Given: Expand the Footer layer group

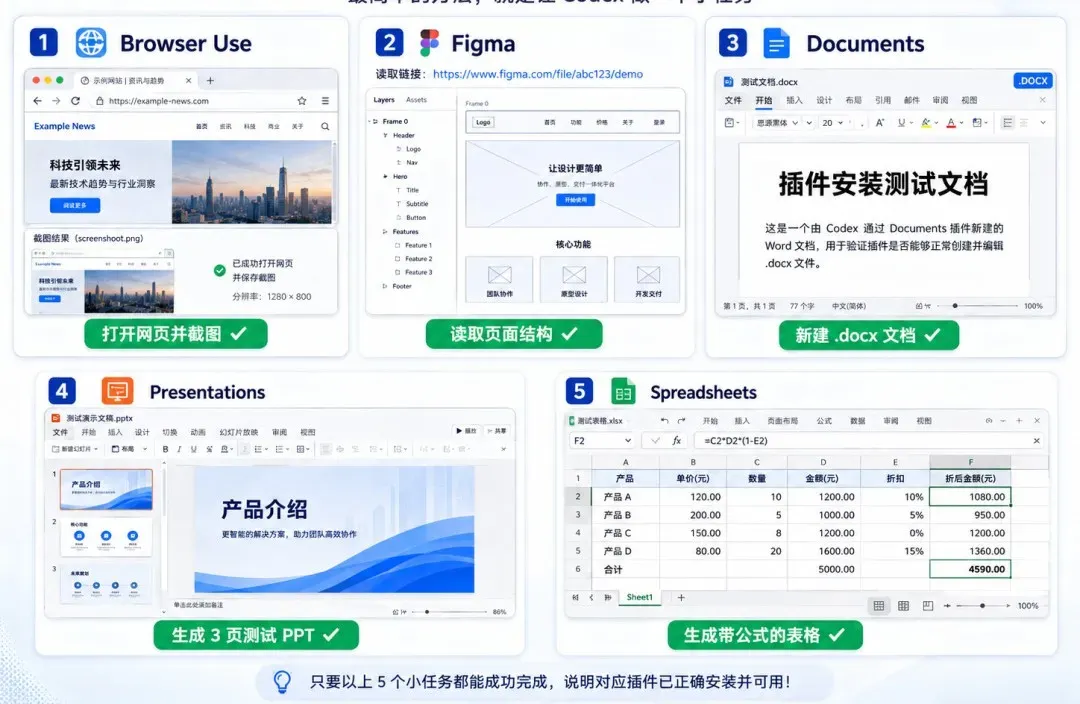Looking at the screenshot, I should tap(385, 286).
